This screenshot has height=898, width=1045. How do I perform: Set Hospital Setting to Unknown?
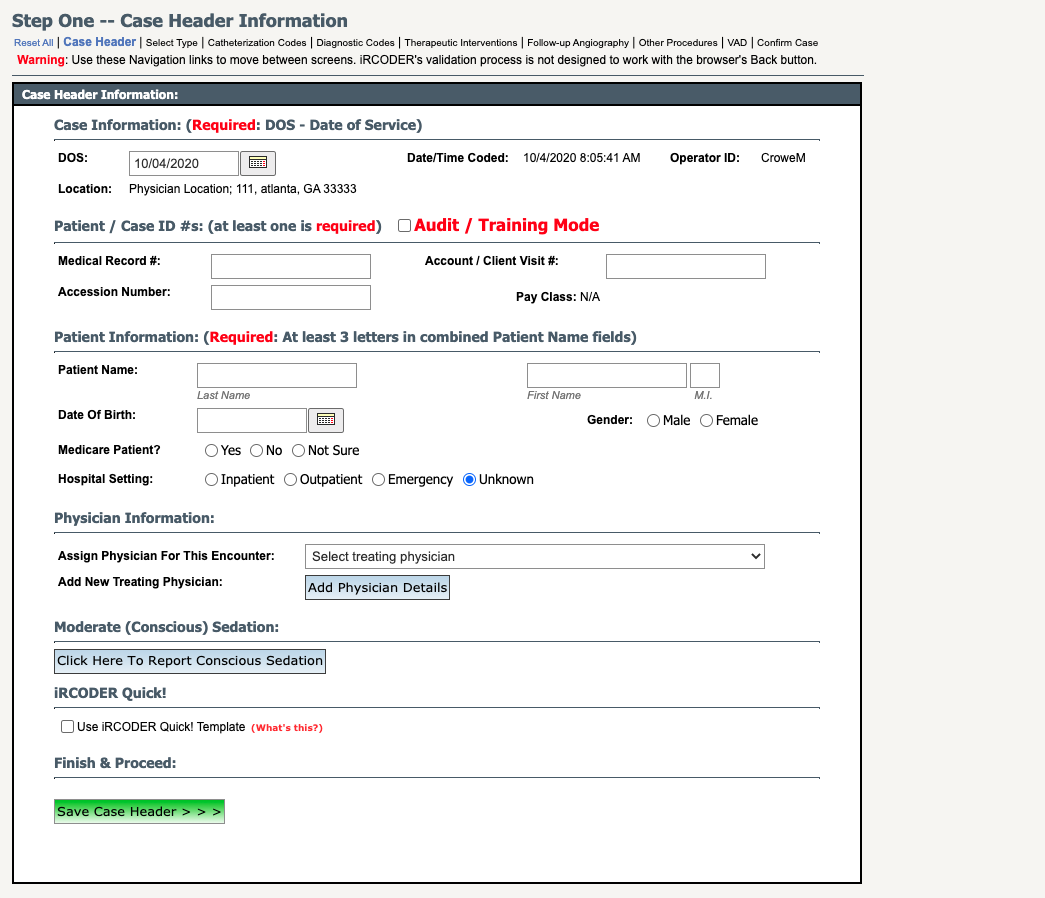tap(469, 480)
